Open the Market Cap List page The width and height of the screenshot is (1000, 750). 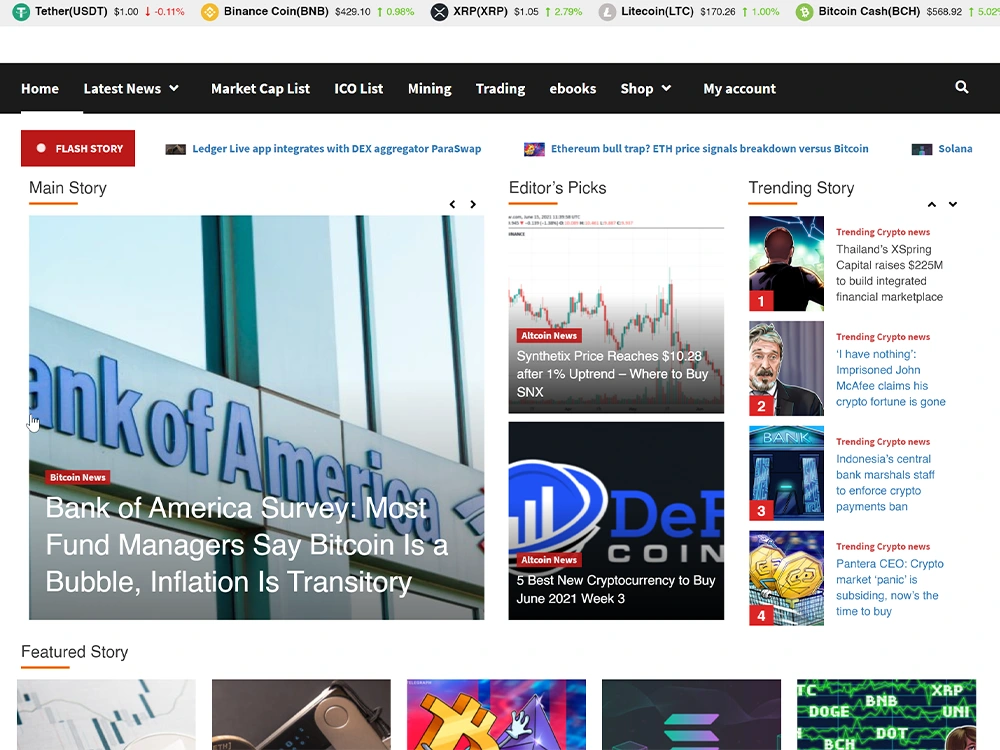260,89
